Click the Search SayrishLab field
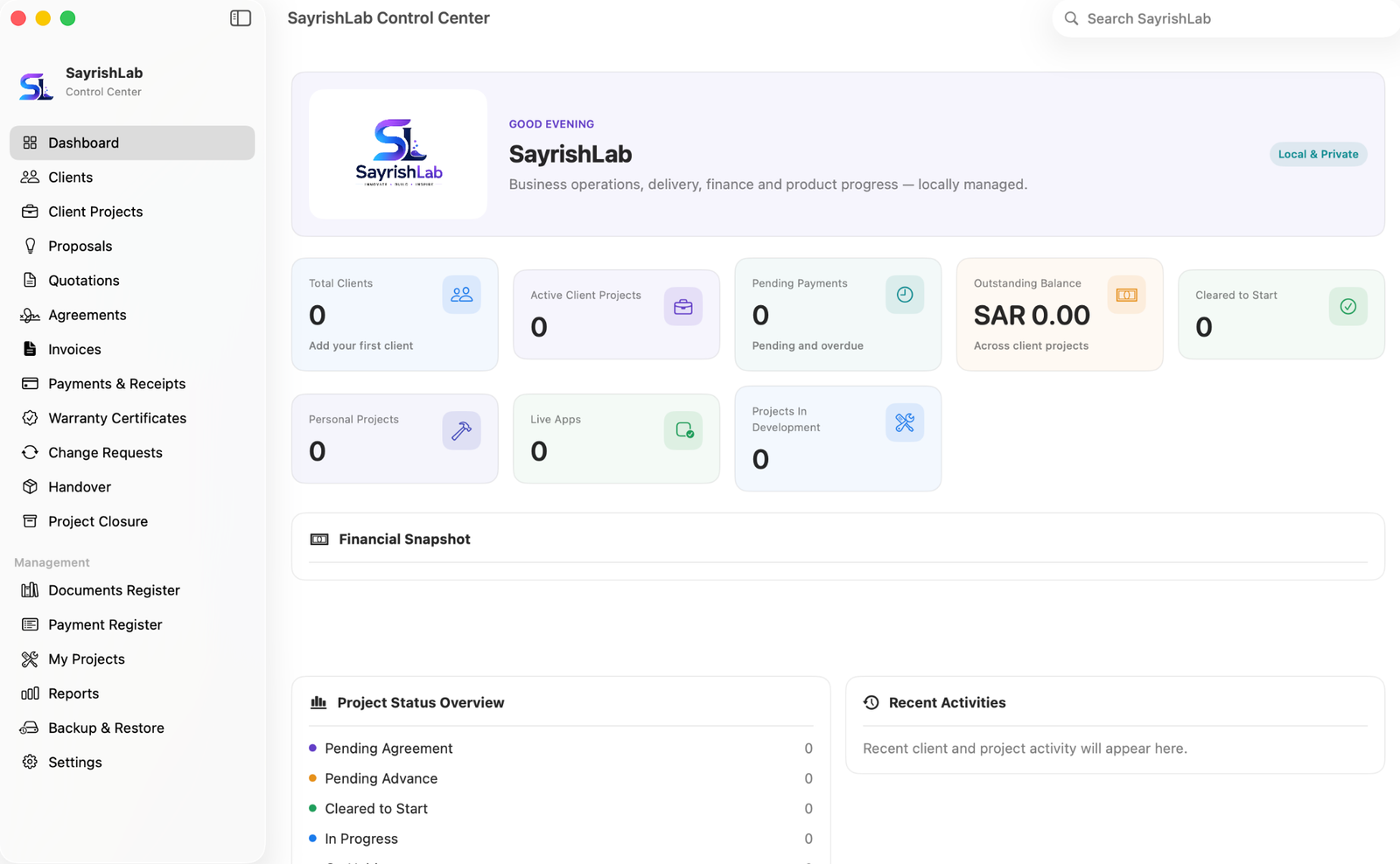1400x864 pixels. (1225, 18)
